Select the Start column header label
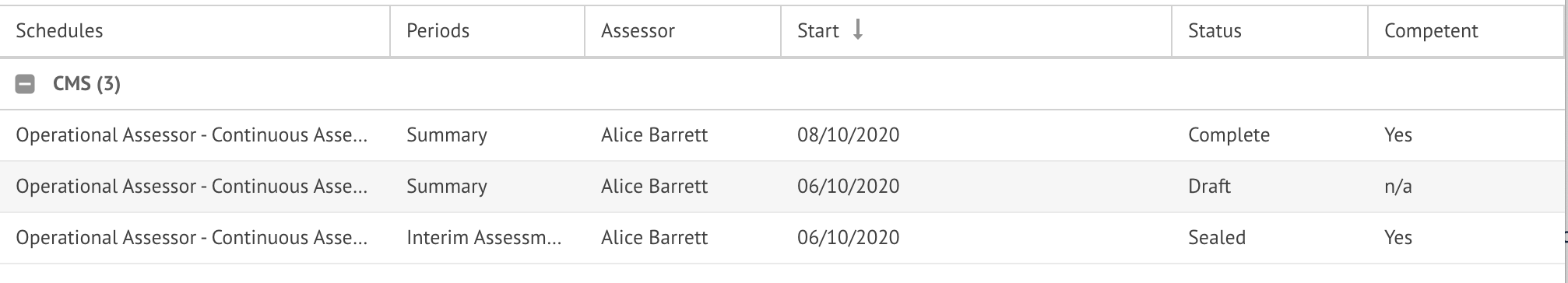1568x283 pixels. [817, 30]
